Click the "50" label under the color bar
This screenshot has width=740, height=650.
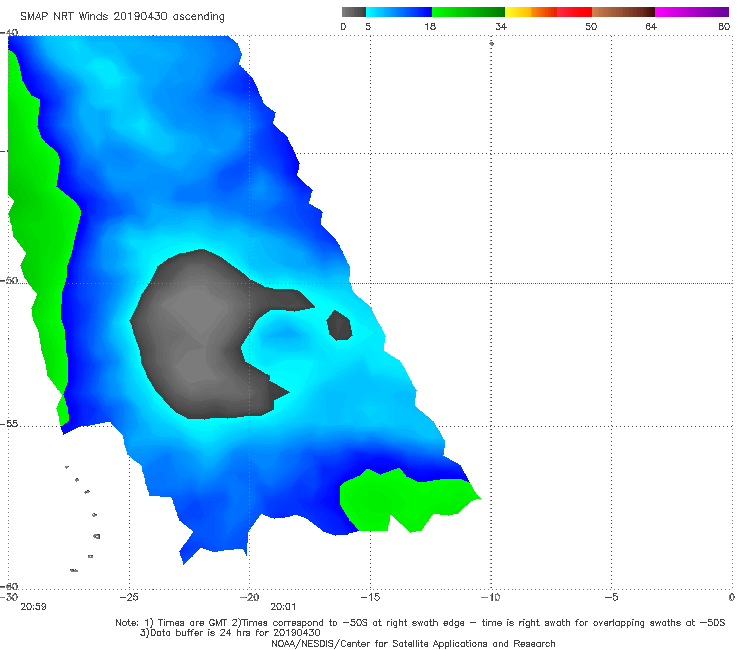pyautogui.click(x=591, y=26)
